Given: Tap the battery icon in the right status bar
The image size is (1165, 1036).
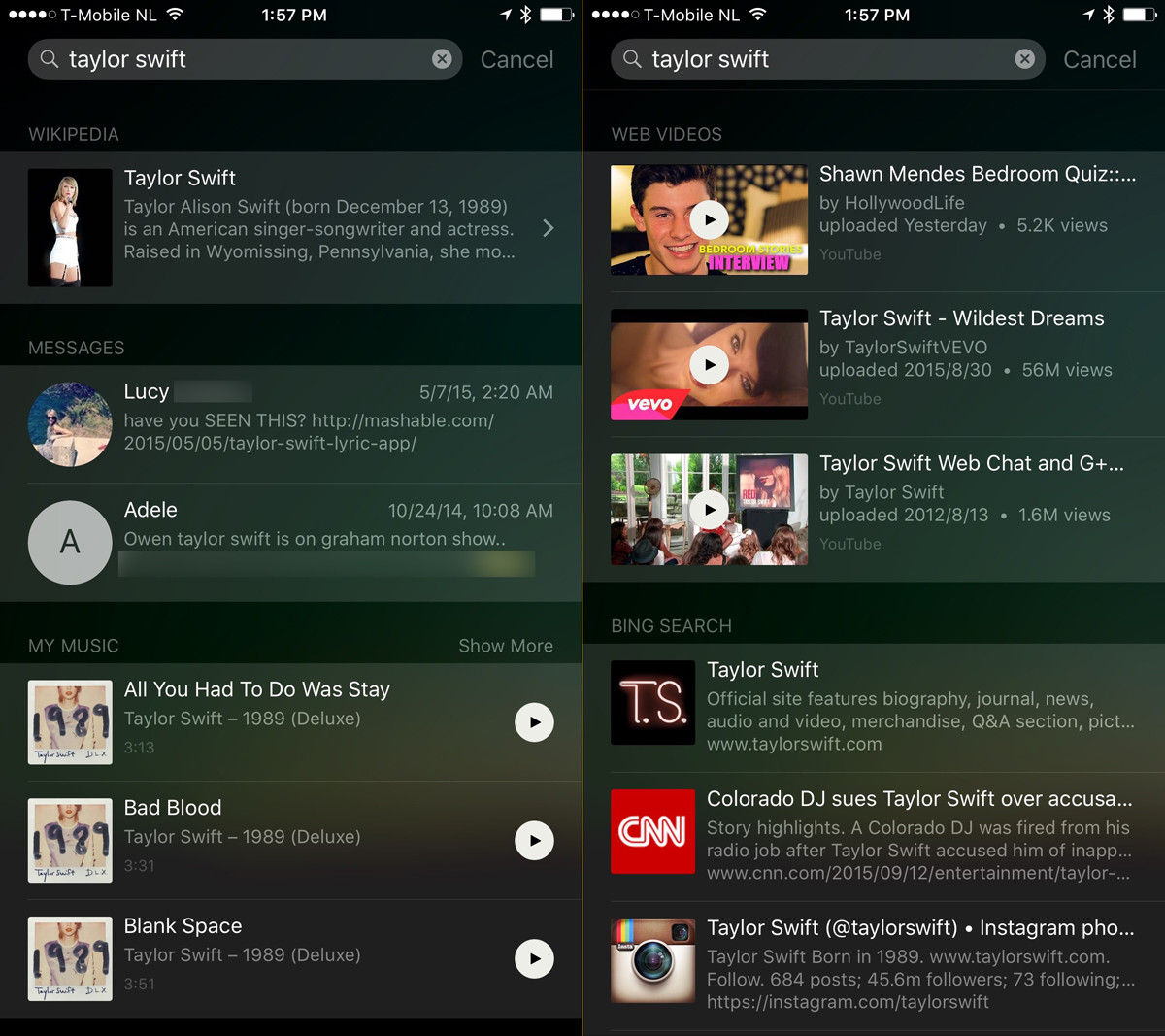Looking at the screenshot, I should (1140, 15).
